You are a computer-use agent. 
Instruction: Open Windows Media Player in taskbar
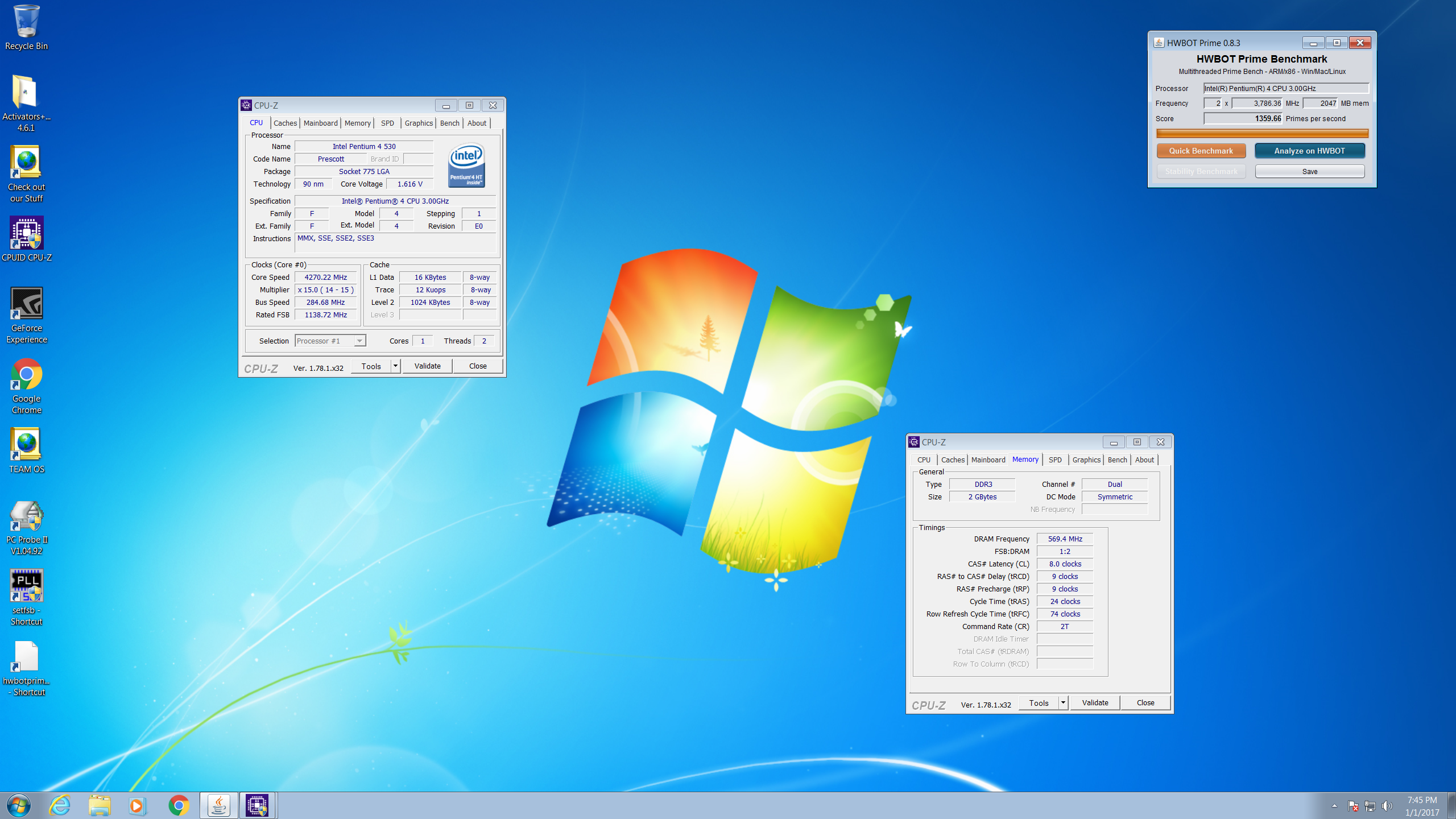point(137,805)
